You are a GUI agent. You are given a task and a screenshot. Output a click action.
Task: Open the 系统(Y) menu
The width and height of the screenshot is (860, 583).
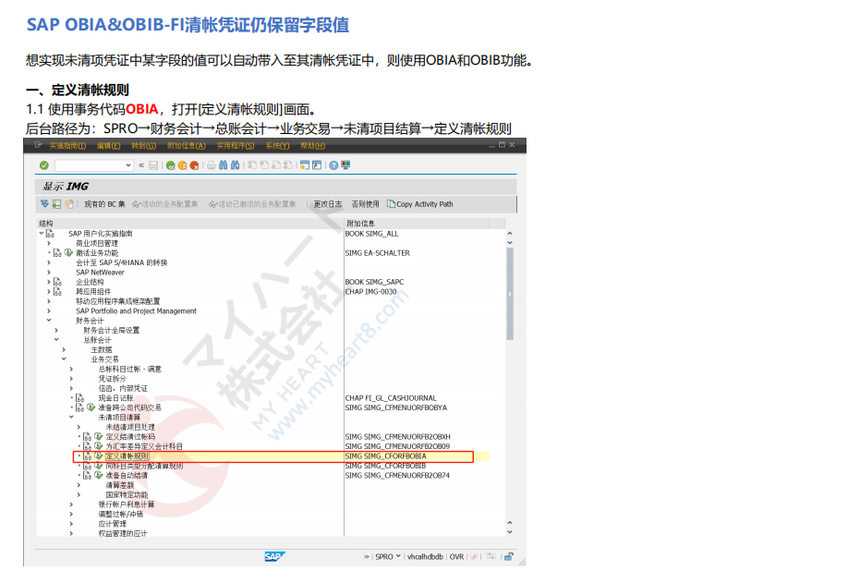(278, 145)
